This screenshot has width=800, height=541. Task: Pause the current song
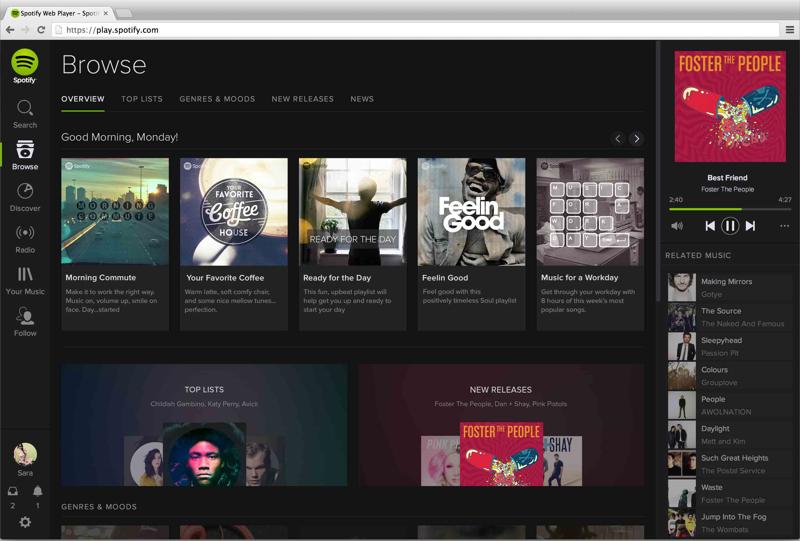point(730,226)
